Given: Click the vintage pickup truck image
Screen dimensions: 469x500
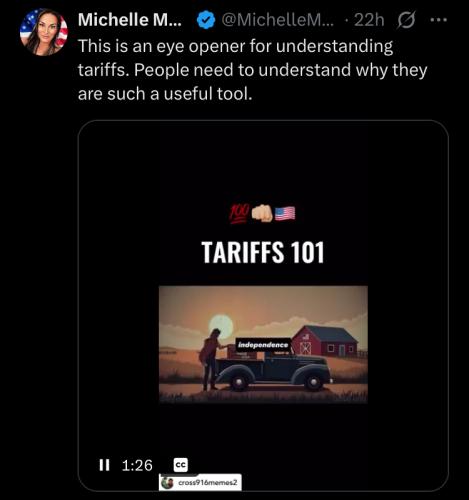Looking at the screenshot, I should click(273, 371).
